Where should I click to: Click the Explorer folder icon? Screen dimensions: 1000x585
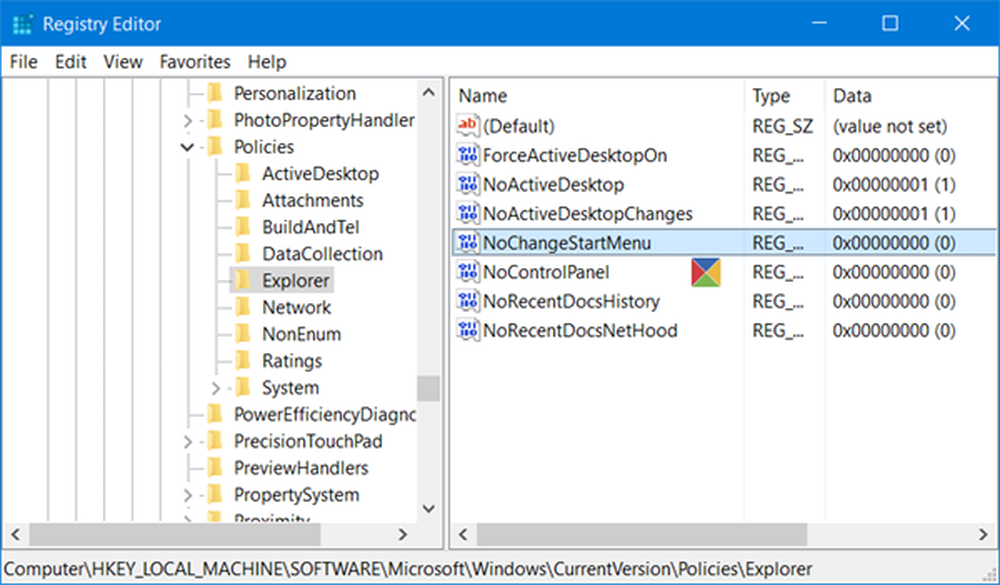click(x=243, y=281)
